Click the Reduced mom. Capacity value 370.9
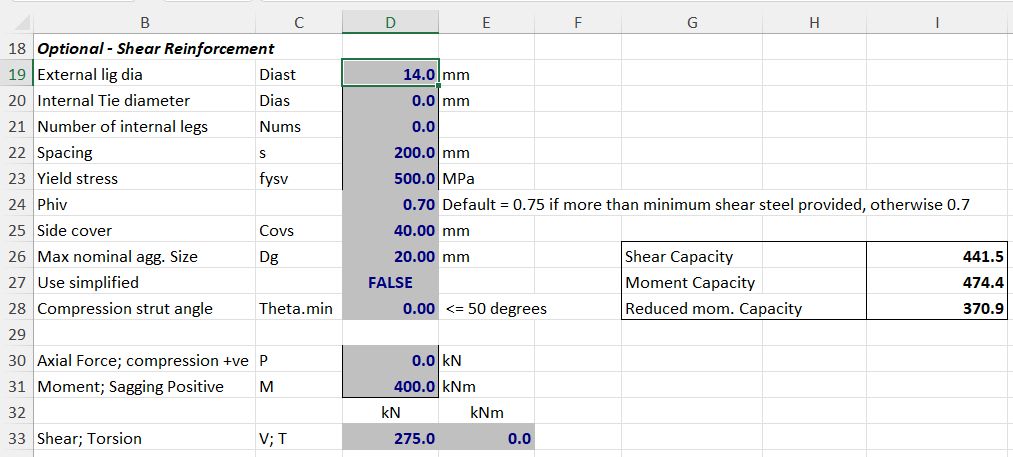 [x=937, y=308]
